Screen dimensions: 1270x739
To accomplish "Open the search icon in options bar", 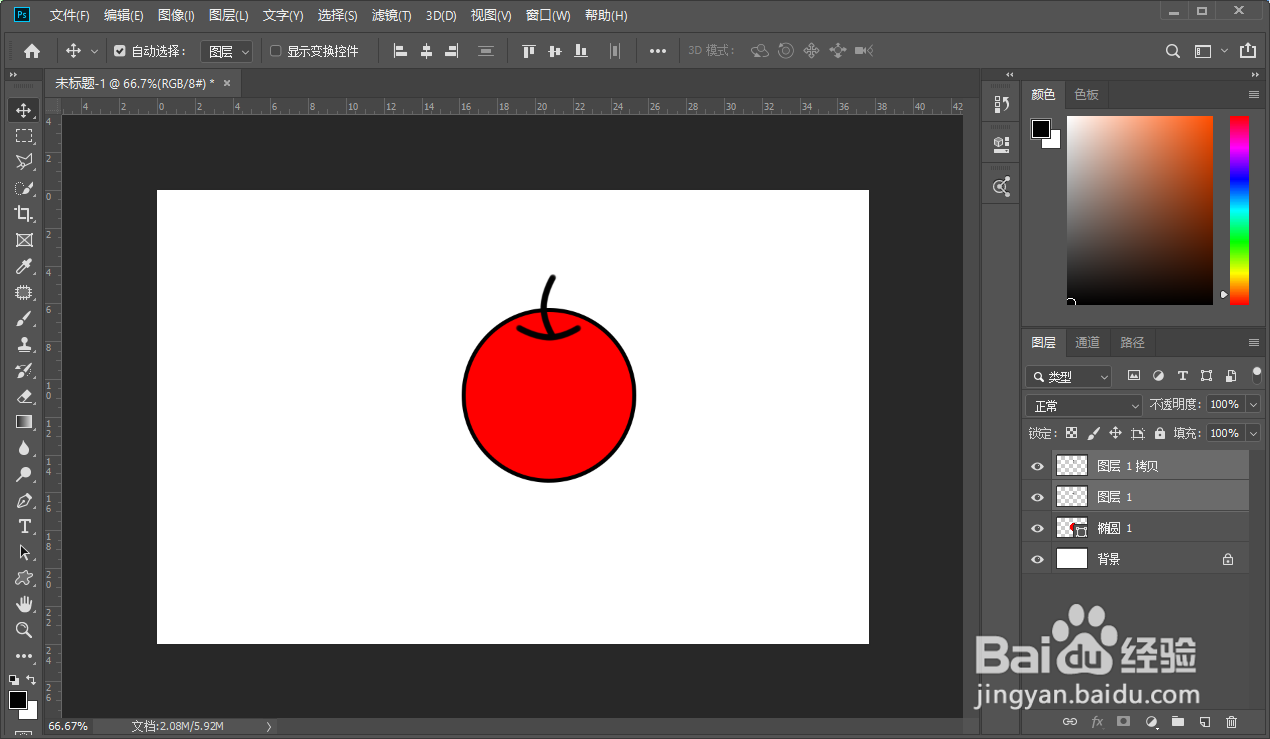I will tap(1174, 51).
